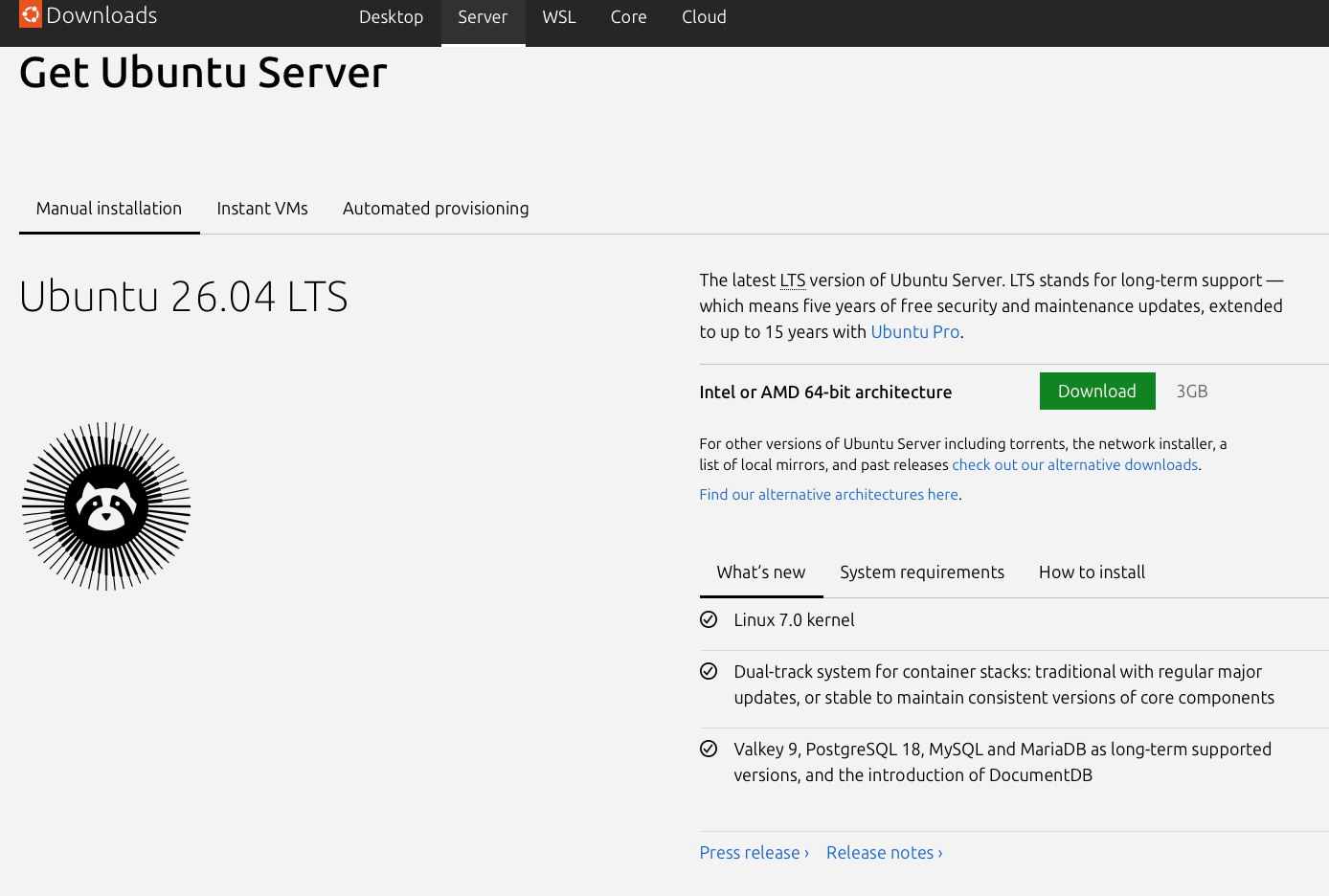Click 'Intel or AMD 64-bit architecture' label
The image size is (1329, 896).
825,392
